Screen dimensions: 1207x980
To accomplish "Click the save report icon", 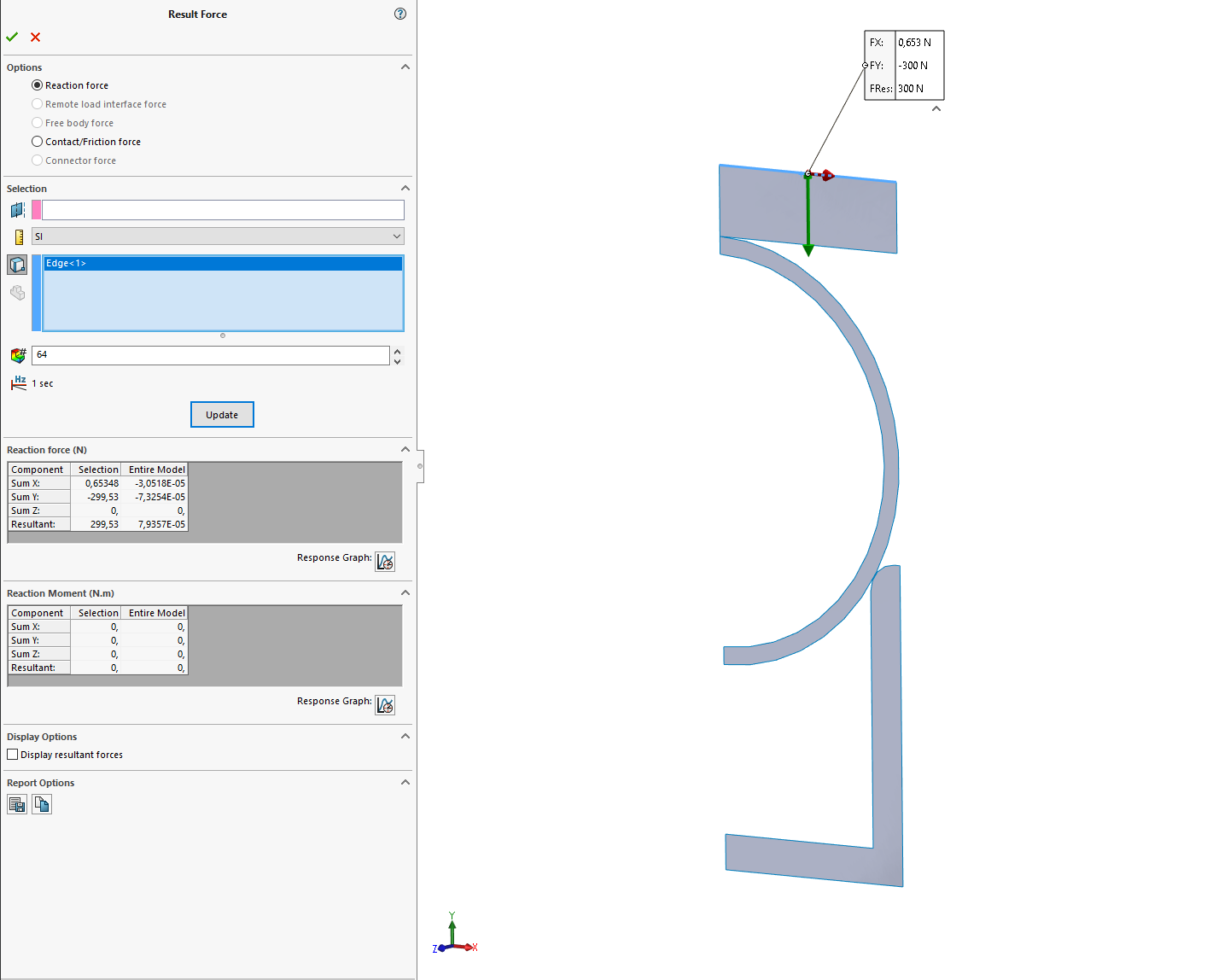I will (17, 804).
